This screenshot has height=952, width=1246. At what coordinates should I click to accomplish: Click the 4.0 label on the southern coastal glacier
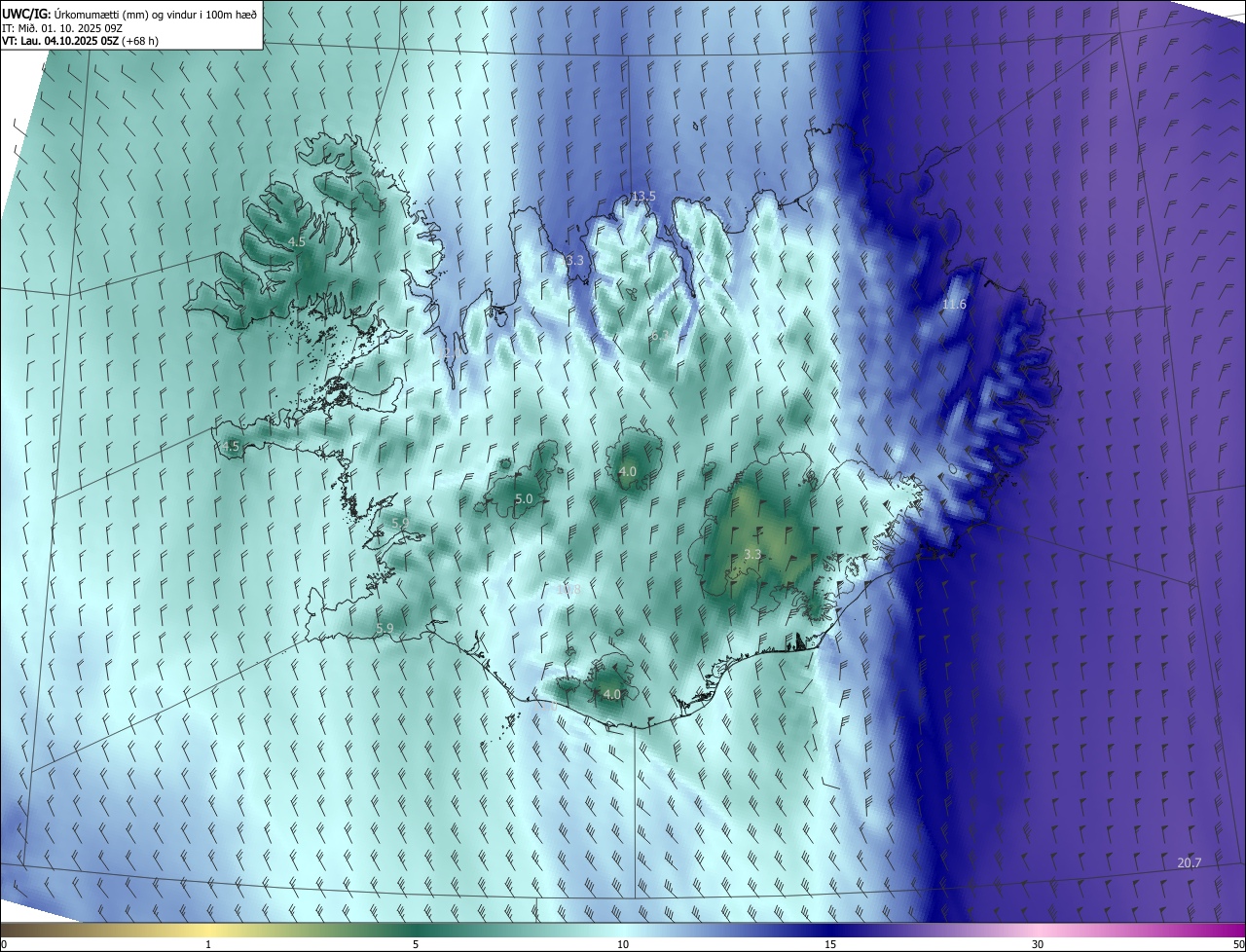pos(610,694)
